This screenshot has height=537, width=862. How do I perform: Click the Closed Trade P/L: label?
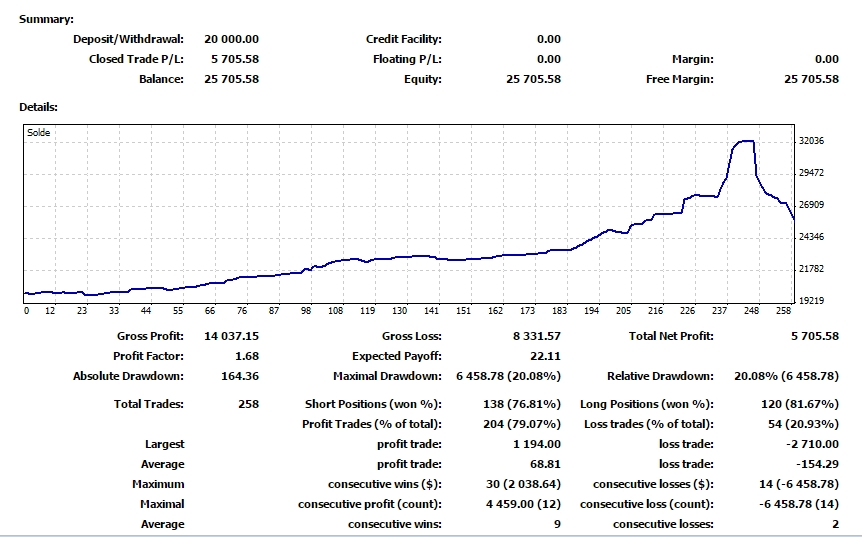136,59
